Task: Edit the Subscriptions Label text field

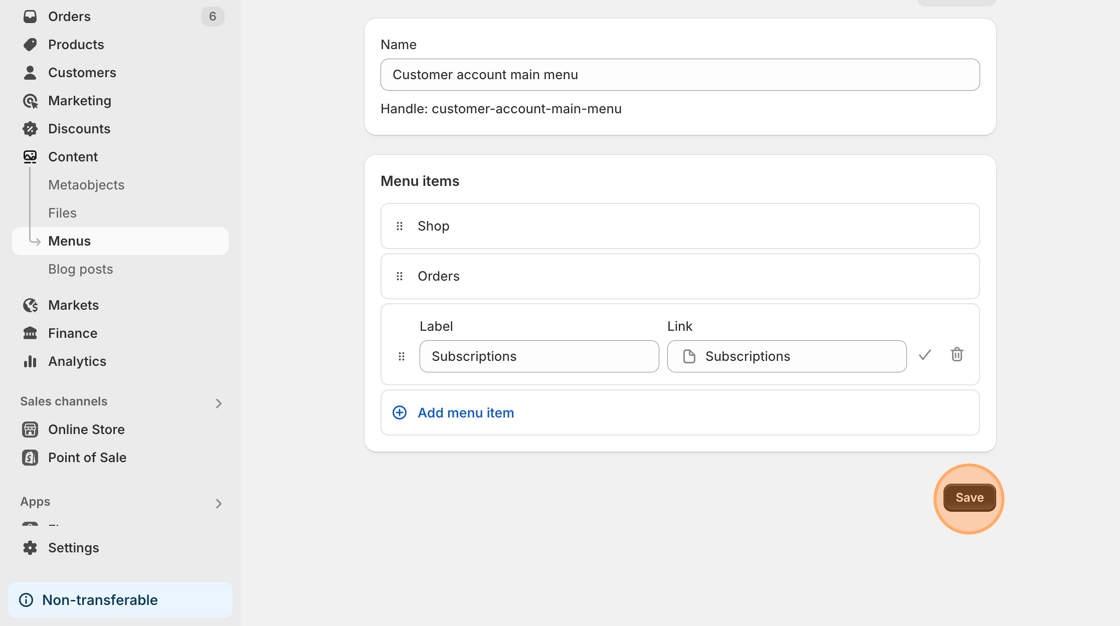Action: tap(539, 357)
